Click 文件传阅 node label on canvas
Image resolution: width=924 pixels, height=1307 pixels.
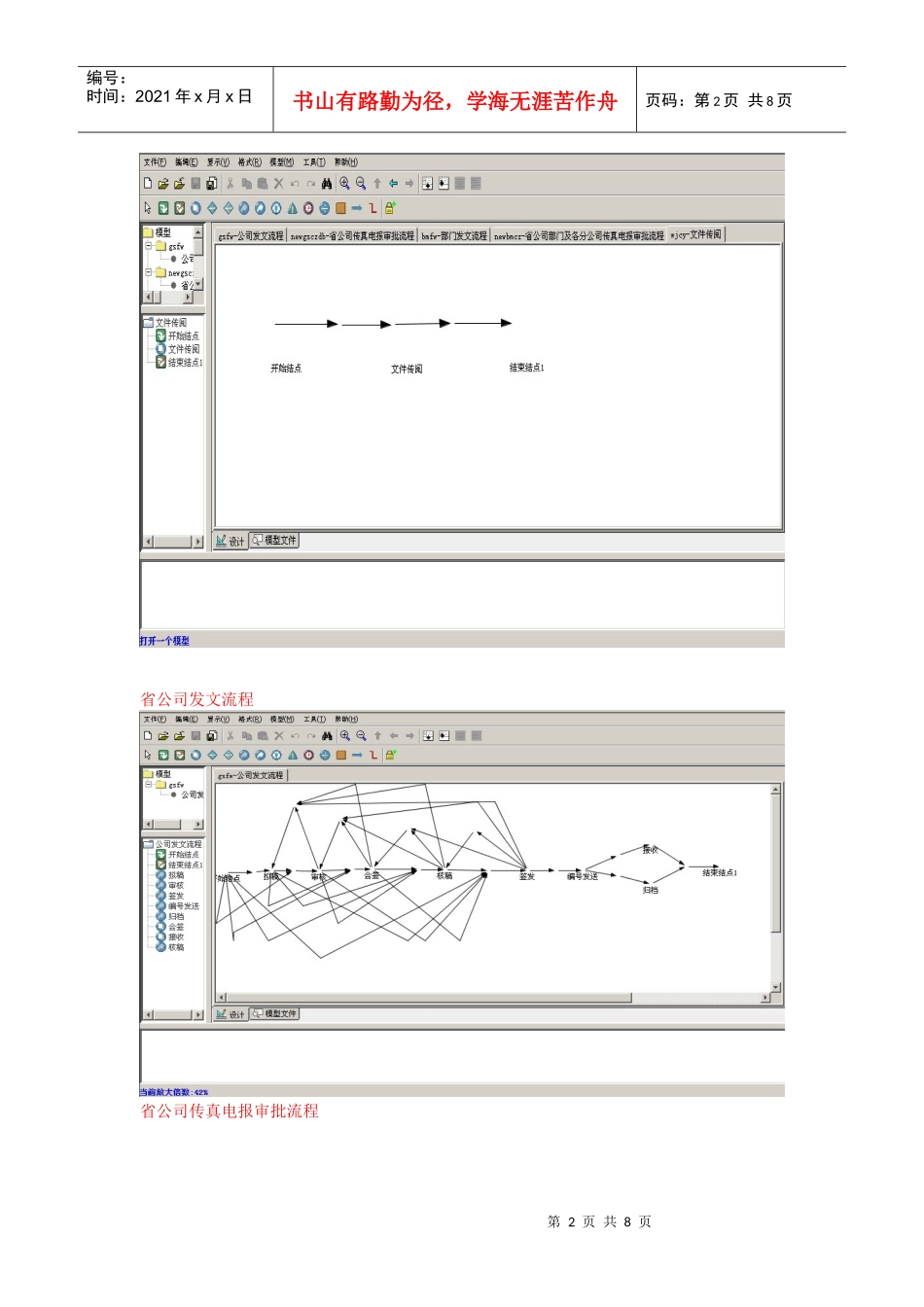407,370
